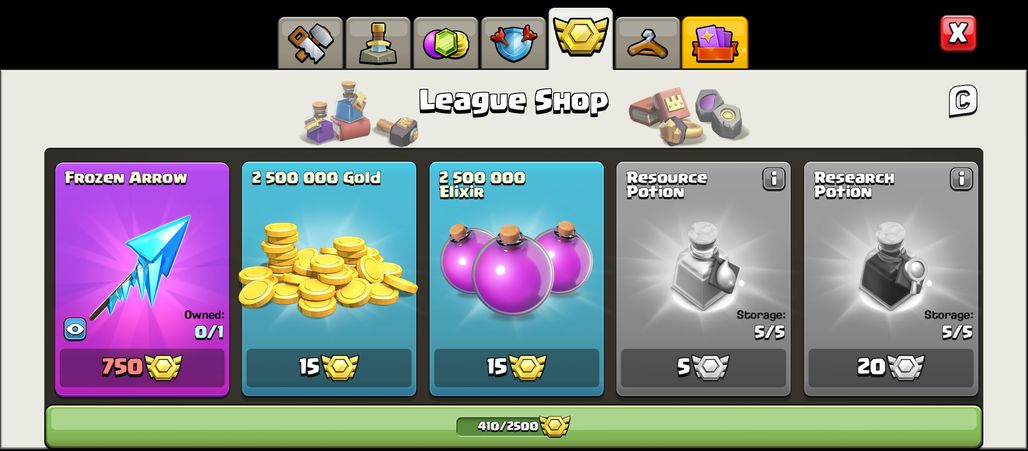The height and width of the screenshot is (451, 1028).
Task: Buy Frozen Arrow for 750 medals
Action: [142, 368]
